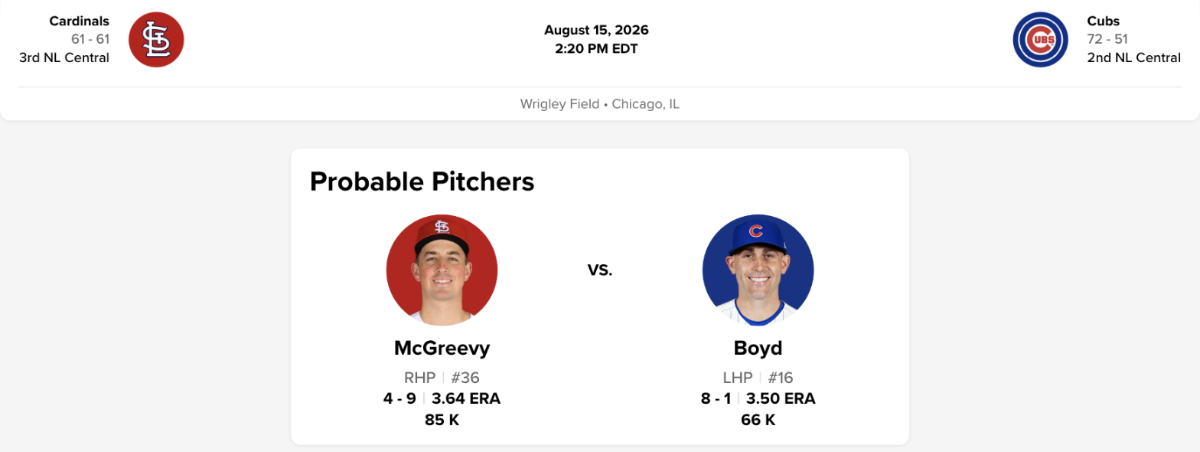Open Boyd pitcher name link
The height and width of the screenshot is (452, 1200).
[758, 348]
